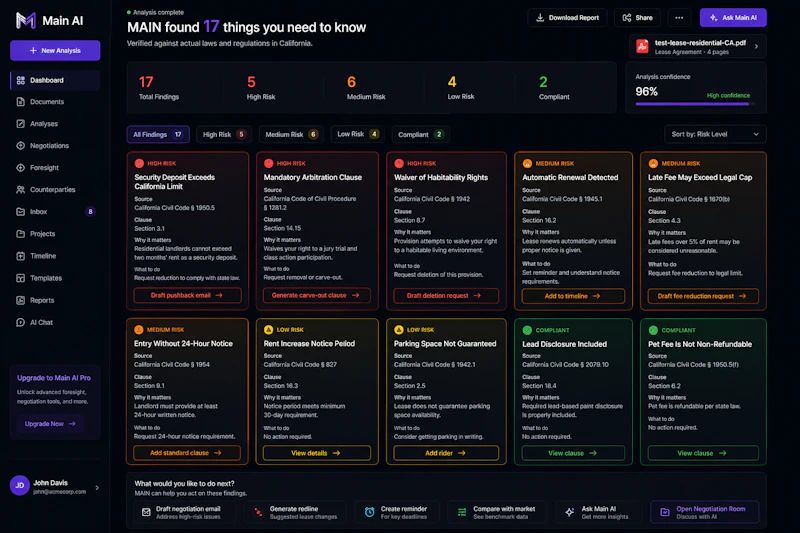Go to Negotiations section

[55, 146]
